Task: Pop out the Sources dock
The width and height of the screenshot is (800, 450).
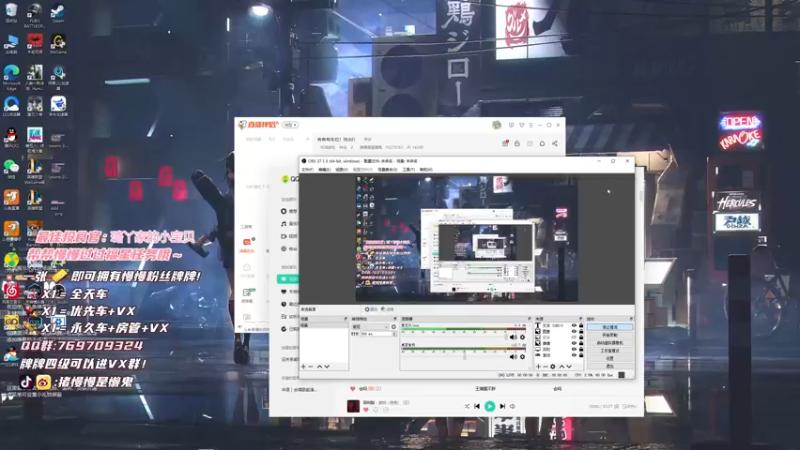Action: click(x=581, y=319)
